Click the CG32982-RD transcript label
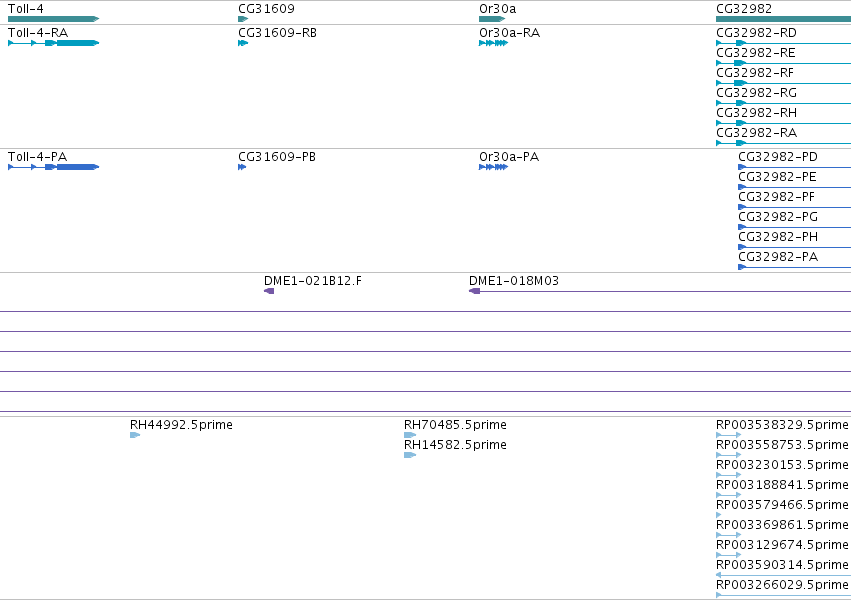The width and height of the screenshot is (851, 600). tap(757, 33)
